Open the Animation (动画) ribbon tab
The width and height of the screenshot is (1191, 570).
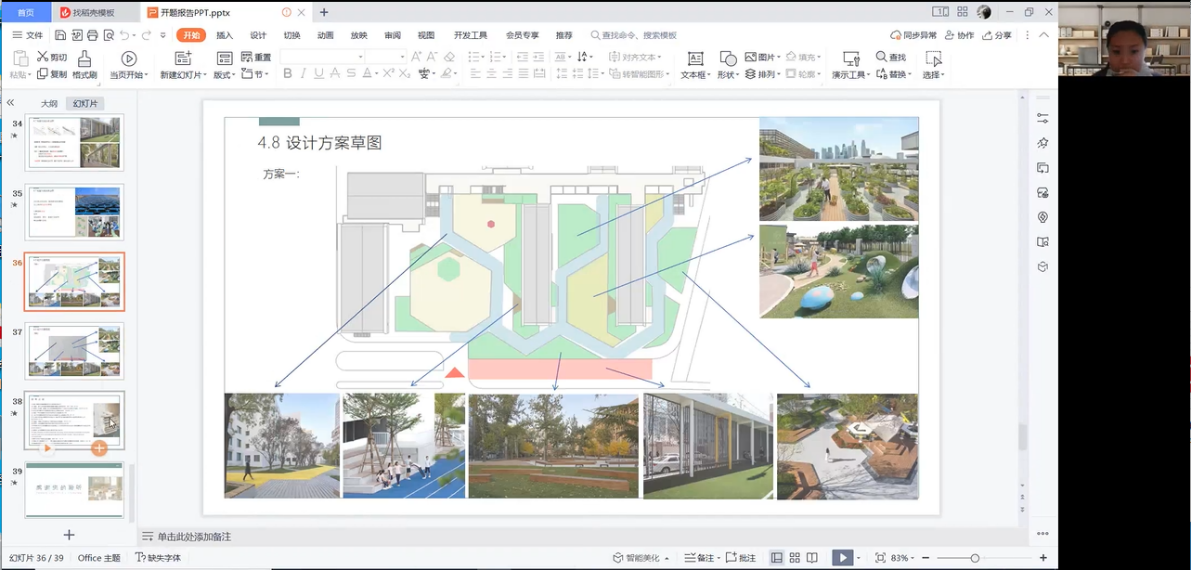(325, 35)
